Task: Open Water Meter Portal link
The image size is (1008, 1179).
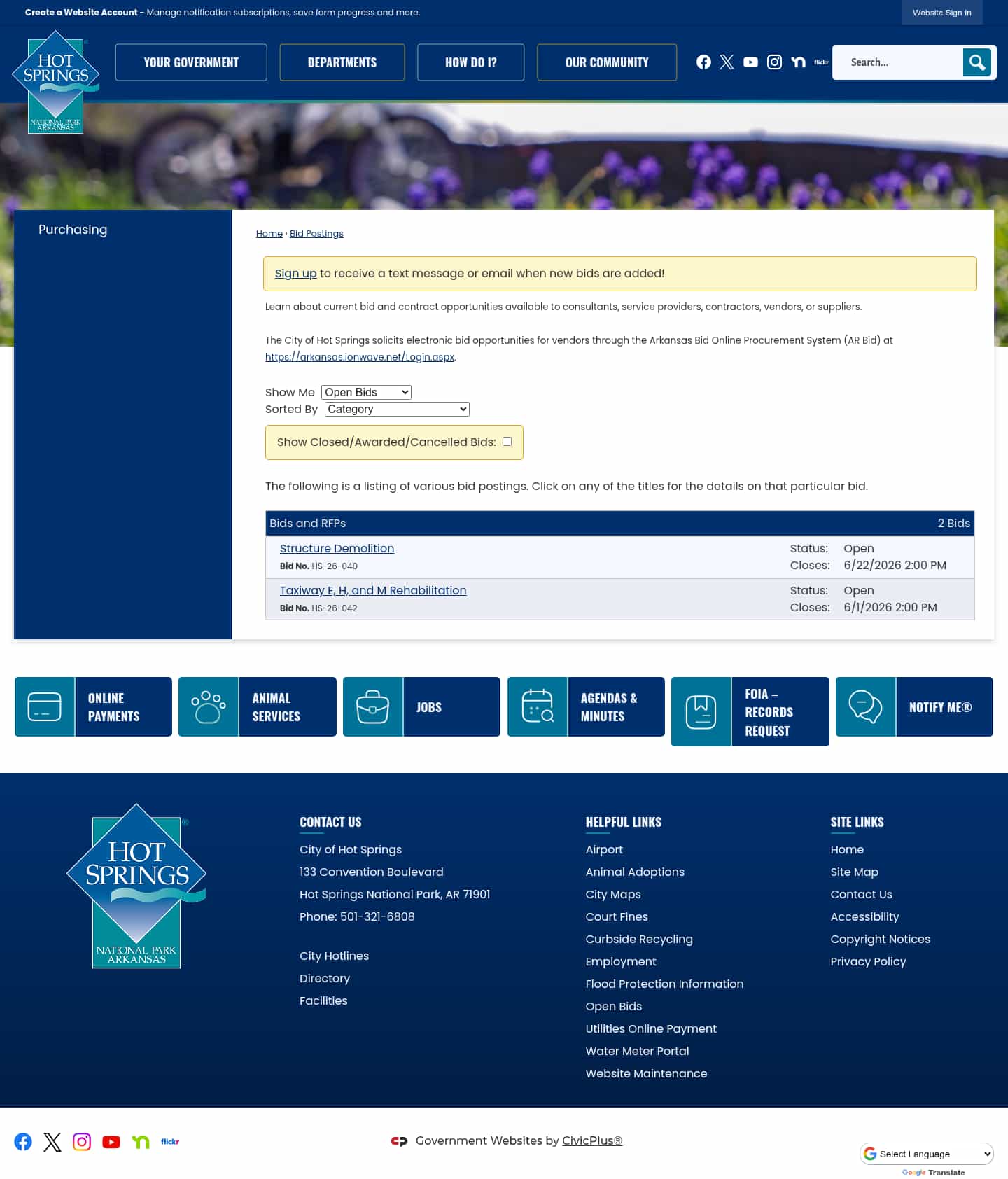Action: click(x=637, y=1052)
